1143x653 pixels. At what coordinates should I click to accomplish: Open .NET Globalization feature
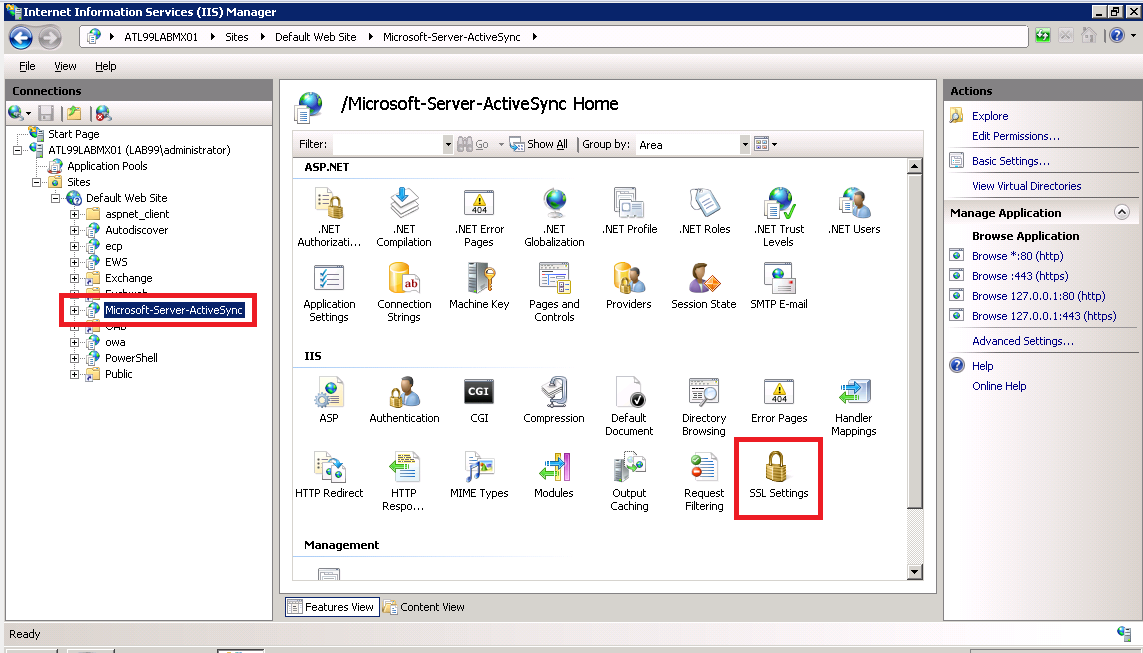(554, 217)
